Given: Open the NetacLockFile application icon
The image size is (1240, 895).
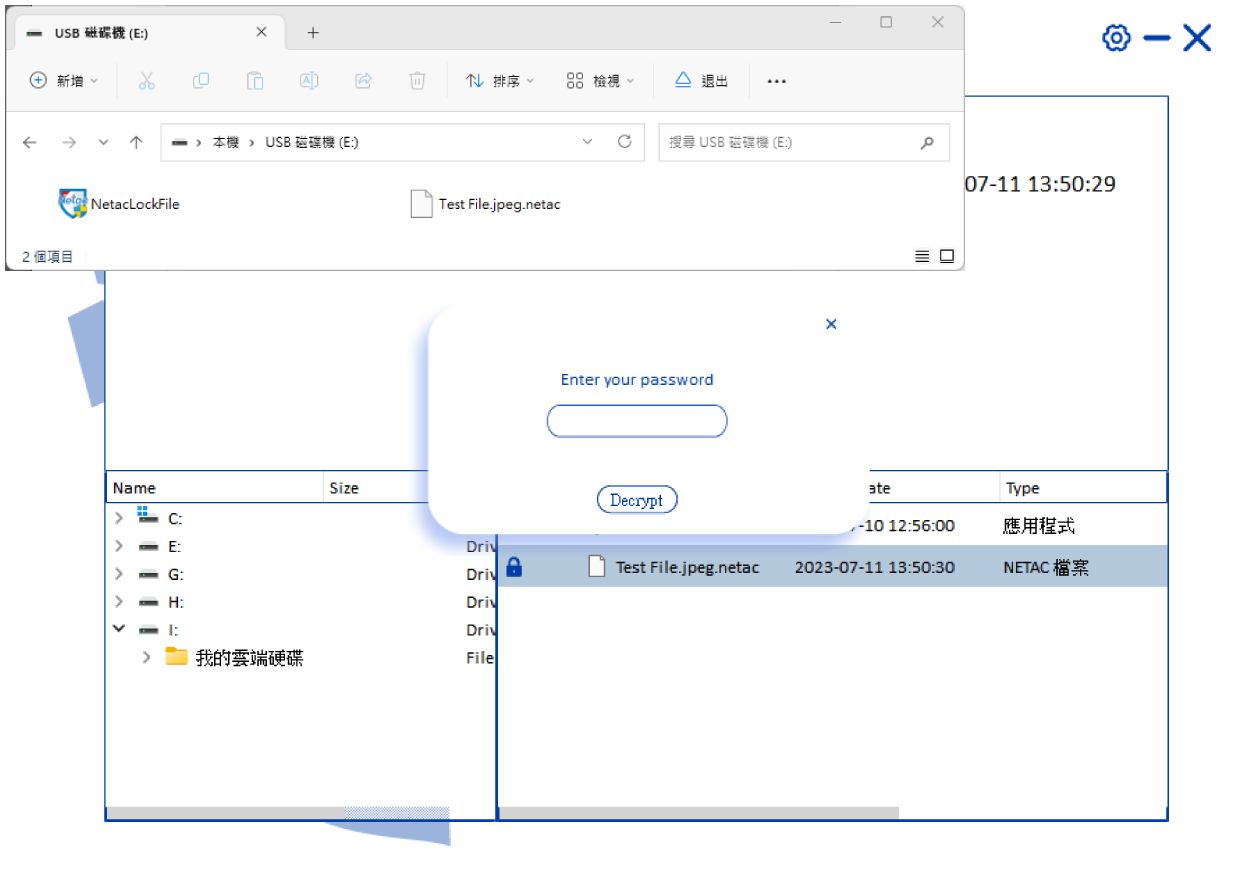Looking at the screenshot, I should [x=74, y=204].
